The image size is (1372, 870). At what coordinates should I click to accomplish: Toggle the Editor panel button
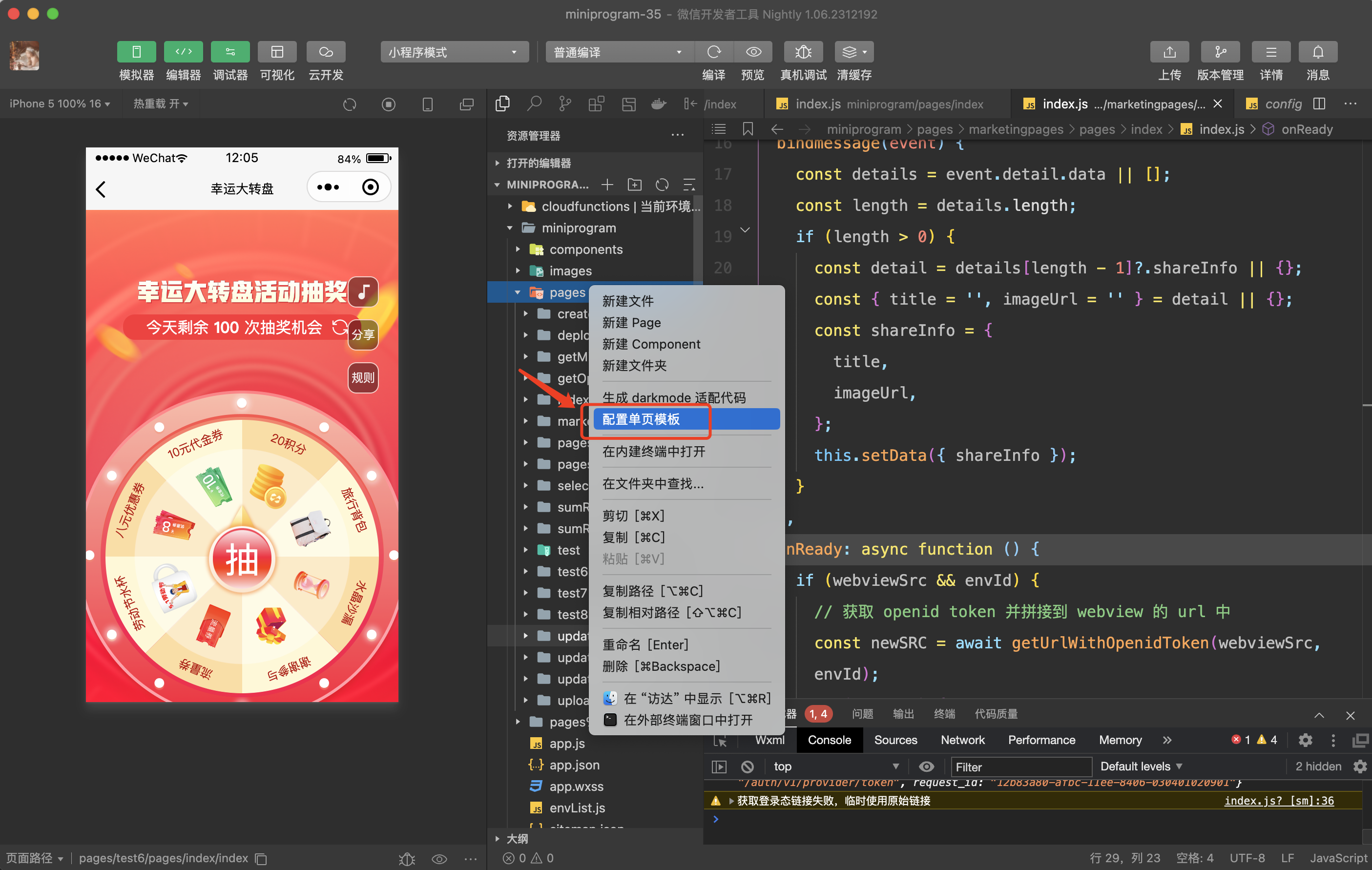click(183, 52)
